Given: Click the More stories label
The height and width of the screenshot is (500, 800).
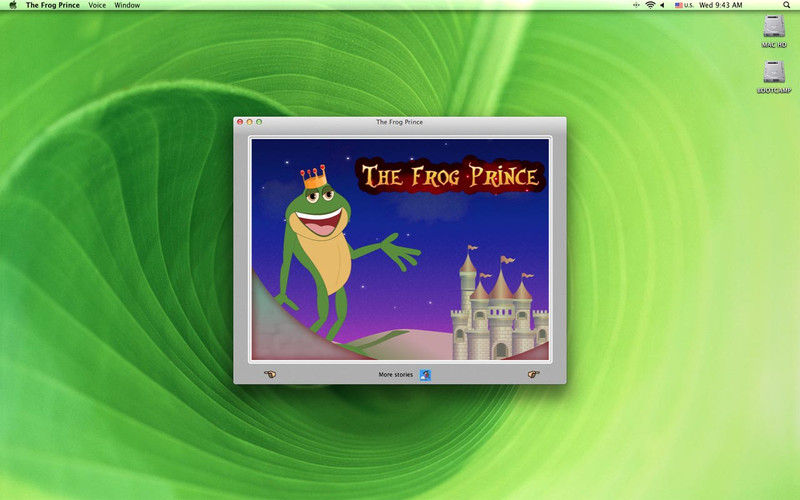Looking at the screenshot, I should point(395,375).
